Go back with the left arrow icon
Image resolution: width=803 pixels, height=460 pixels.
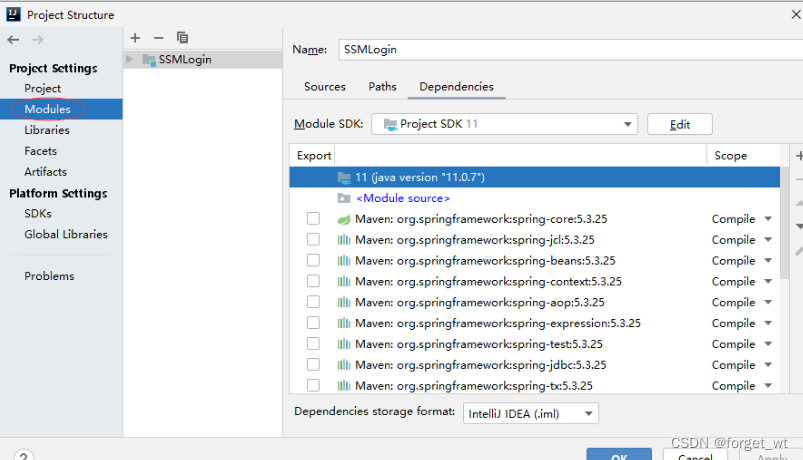[13, 39]
